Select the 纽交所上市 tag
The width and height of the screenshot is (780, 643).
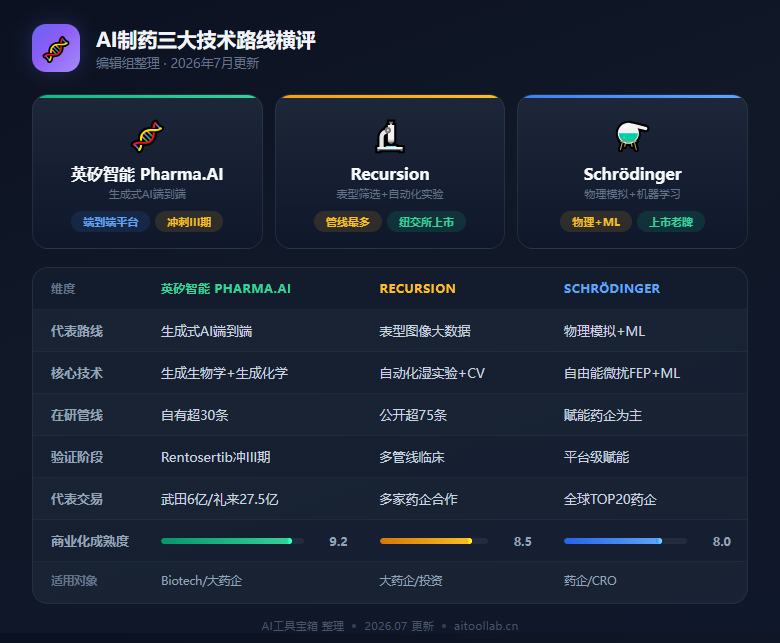coord(426,222)
